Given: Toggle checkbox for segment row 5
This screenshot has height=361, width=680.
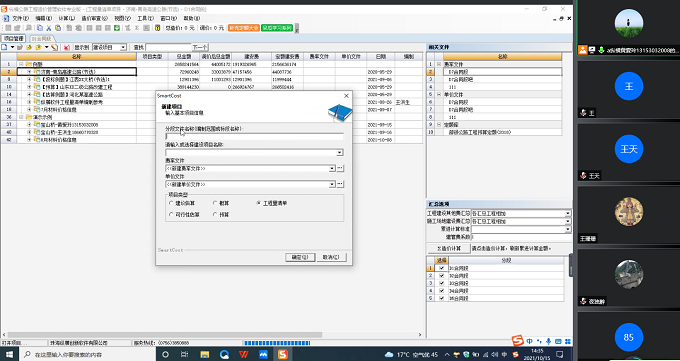Looking at the screenshot, I should click(x=441, y=298).
